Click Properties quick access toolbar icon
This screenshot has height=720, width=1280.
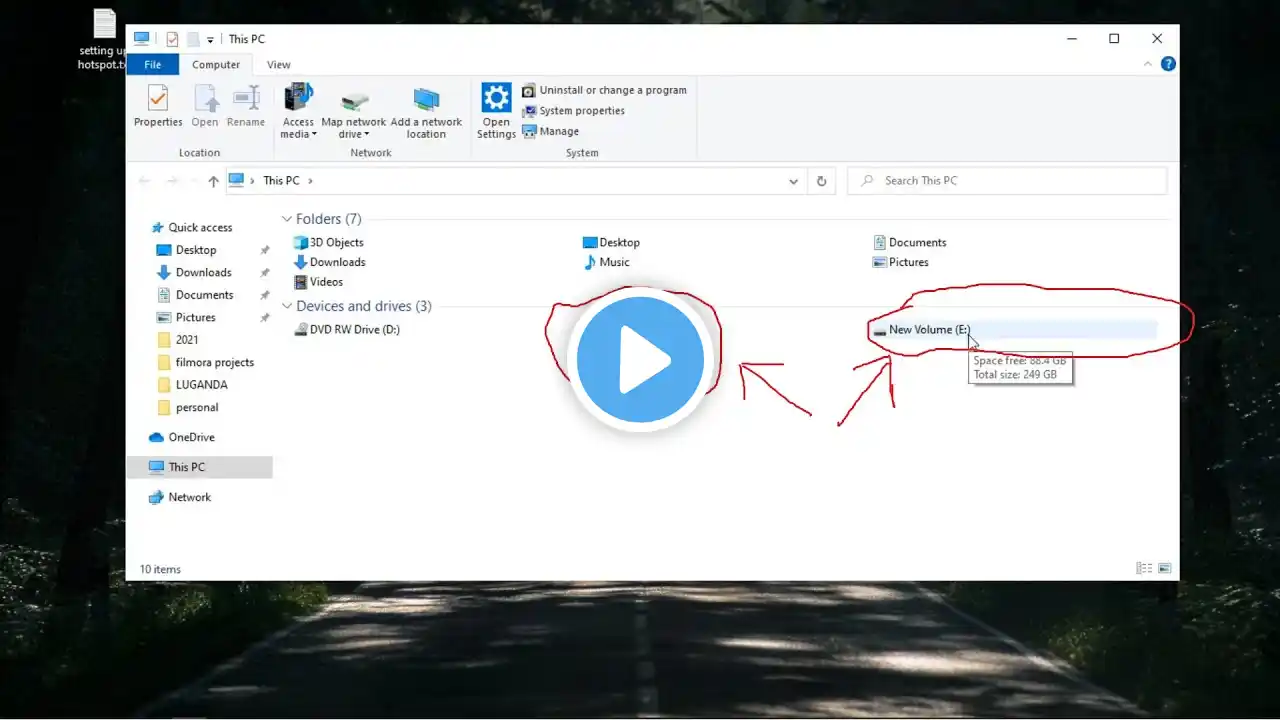[x=172, y=39]
